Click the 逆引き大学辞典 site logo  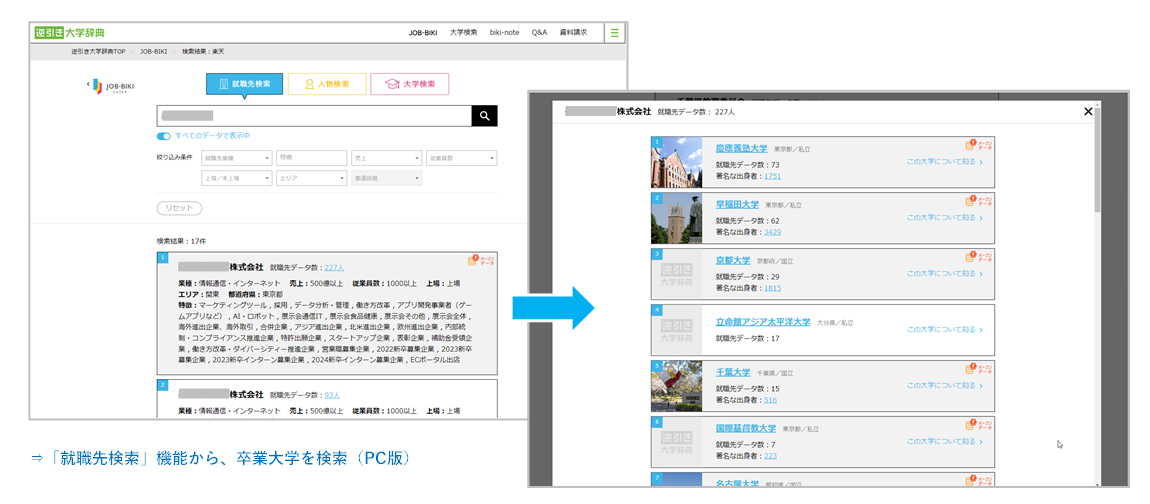tap(70, 32)
